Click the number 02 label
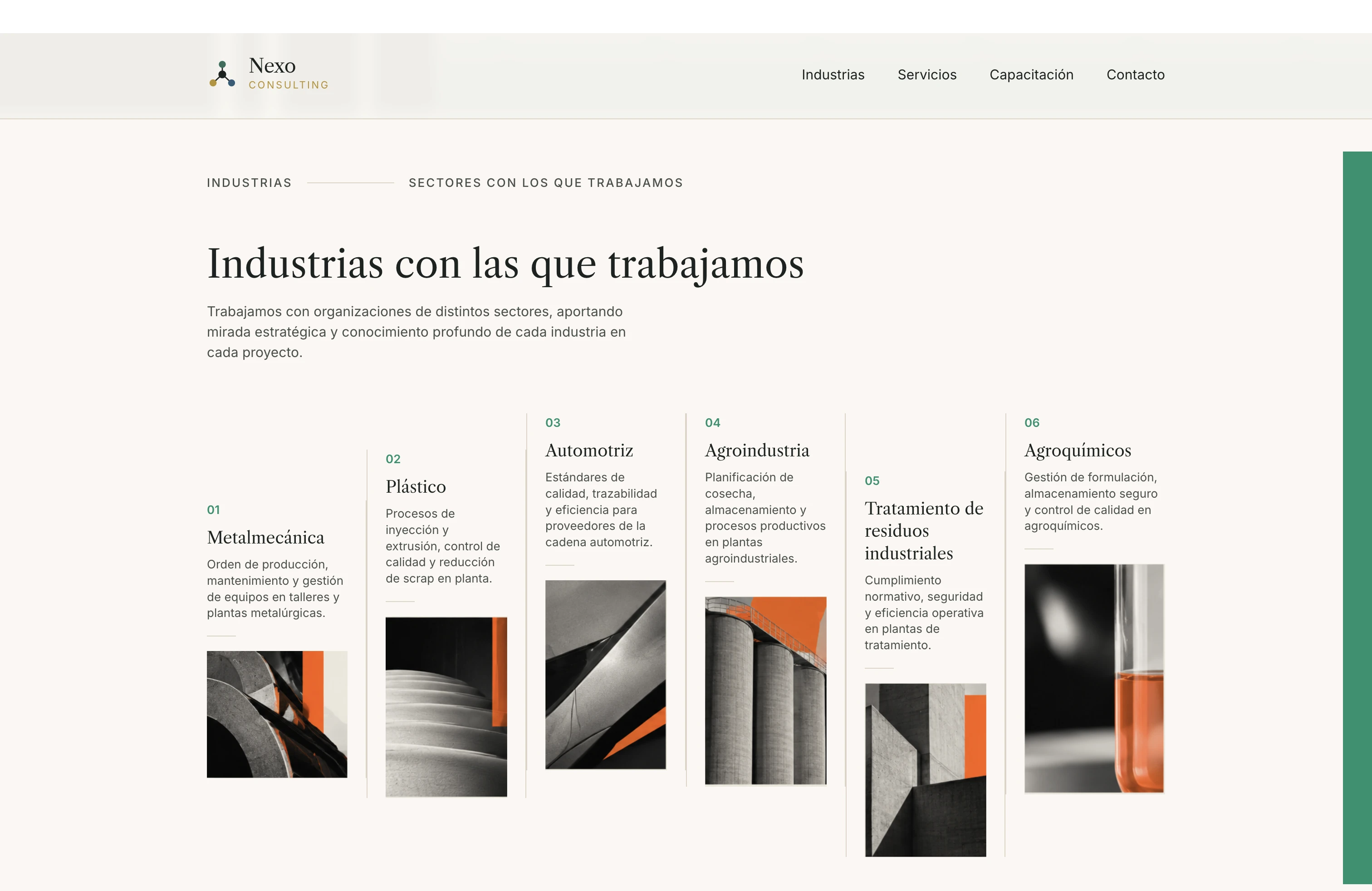Screen dimensions: 1372x891 [x=393, y=459]
